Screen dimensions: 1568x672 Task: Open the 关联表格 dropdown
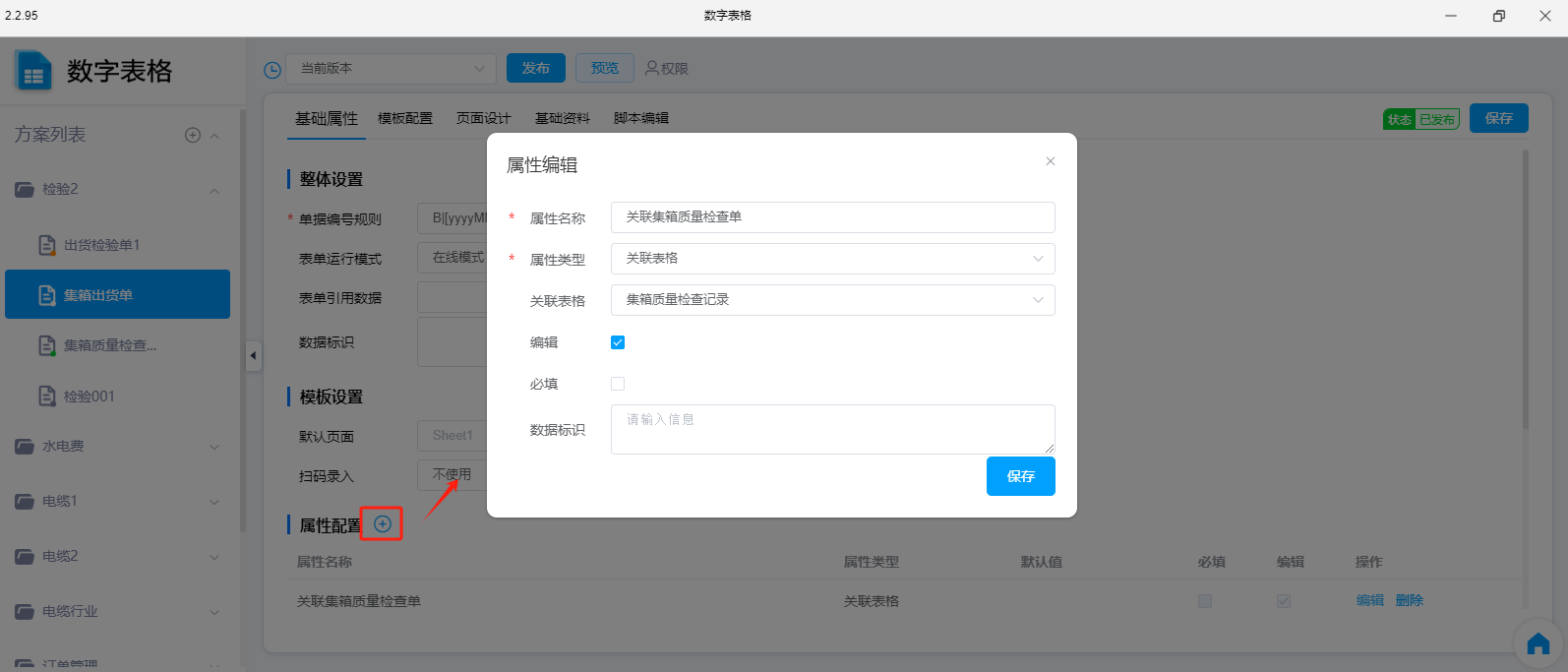point(832,300)
